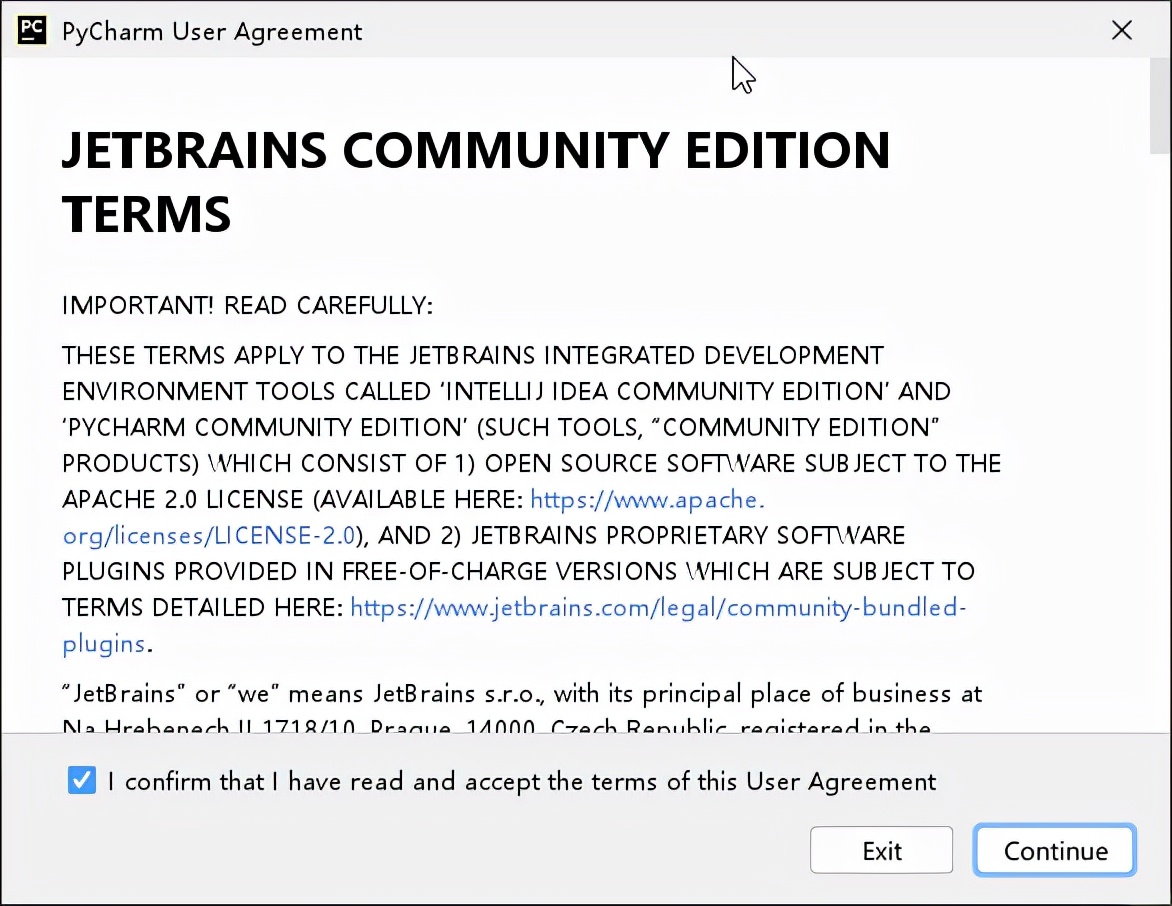
Task: Click the 'I confirm that I have read' label
Action: 521,782
